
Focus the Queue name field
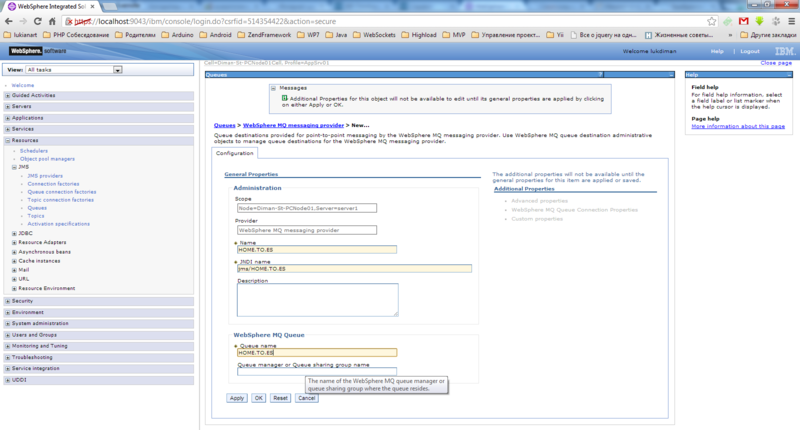pyautogui.click(x=317, y=353)
